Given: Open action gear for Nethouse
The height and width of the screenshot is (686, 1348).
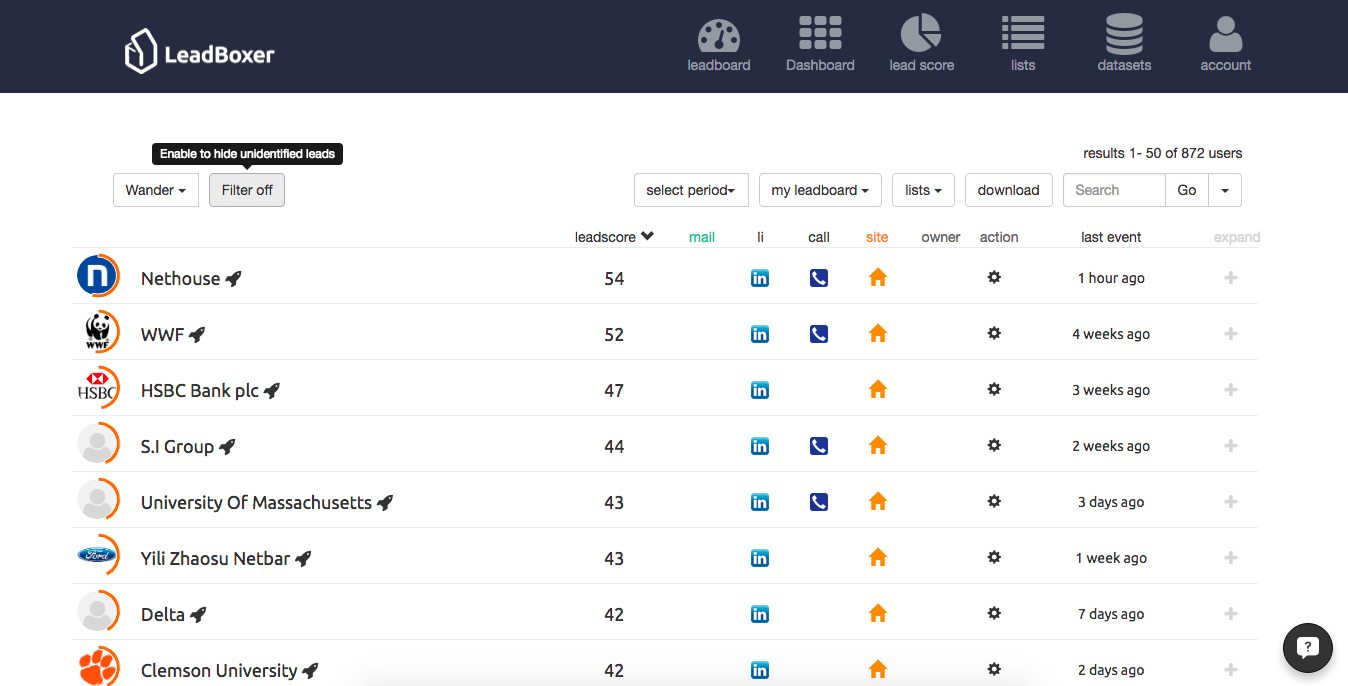Looking at the screenshot, I should tap(994, 277).
